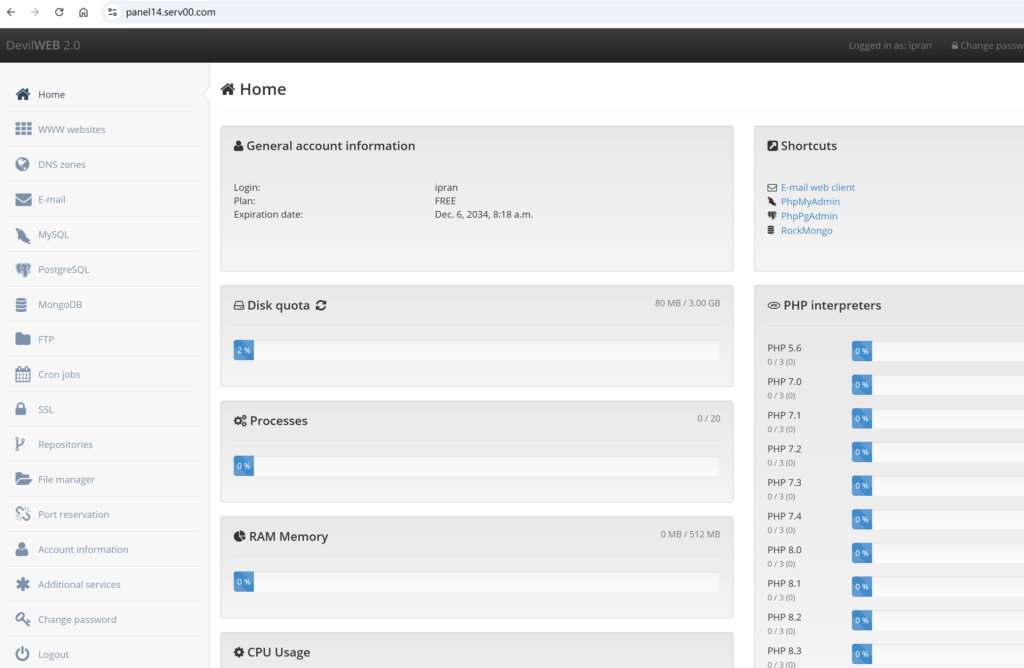Image resolution: width=1024 pixels, height=668 pixels.
Task: Go to Account information section
Action: [x=83, y=550]
